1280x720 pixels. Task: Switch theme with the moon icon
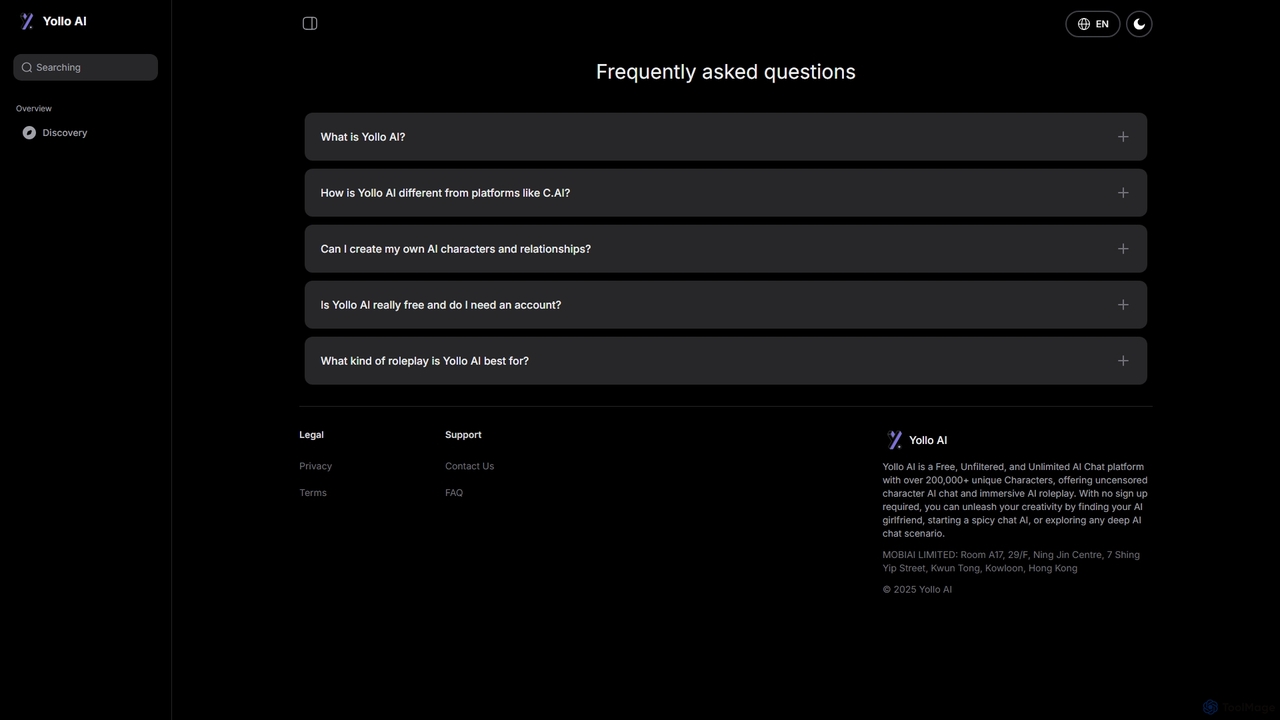click(x=1139, y=24)
